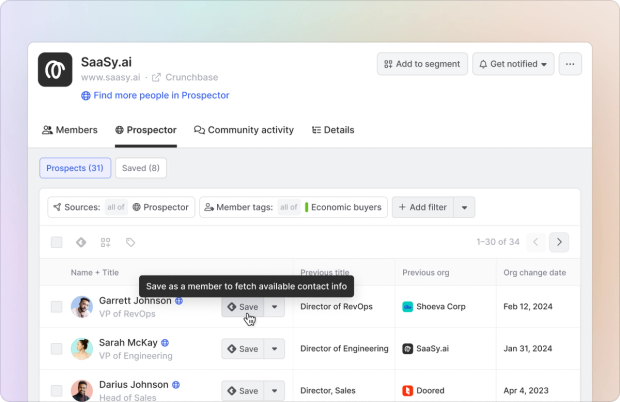Viewport: 620px width, 402px height.
Task: Click the SaaSy.ai company logo
Action: click(55, 70)
